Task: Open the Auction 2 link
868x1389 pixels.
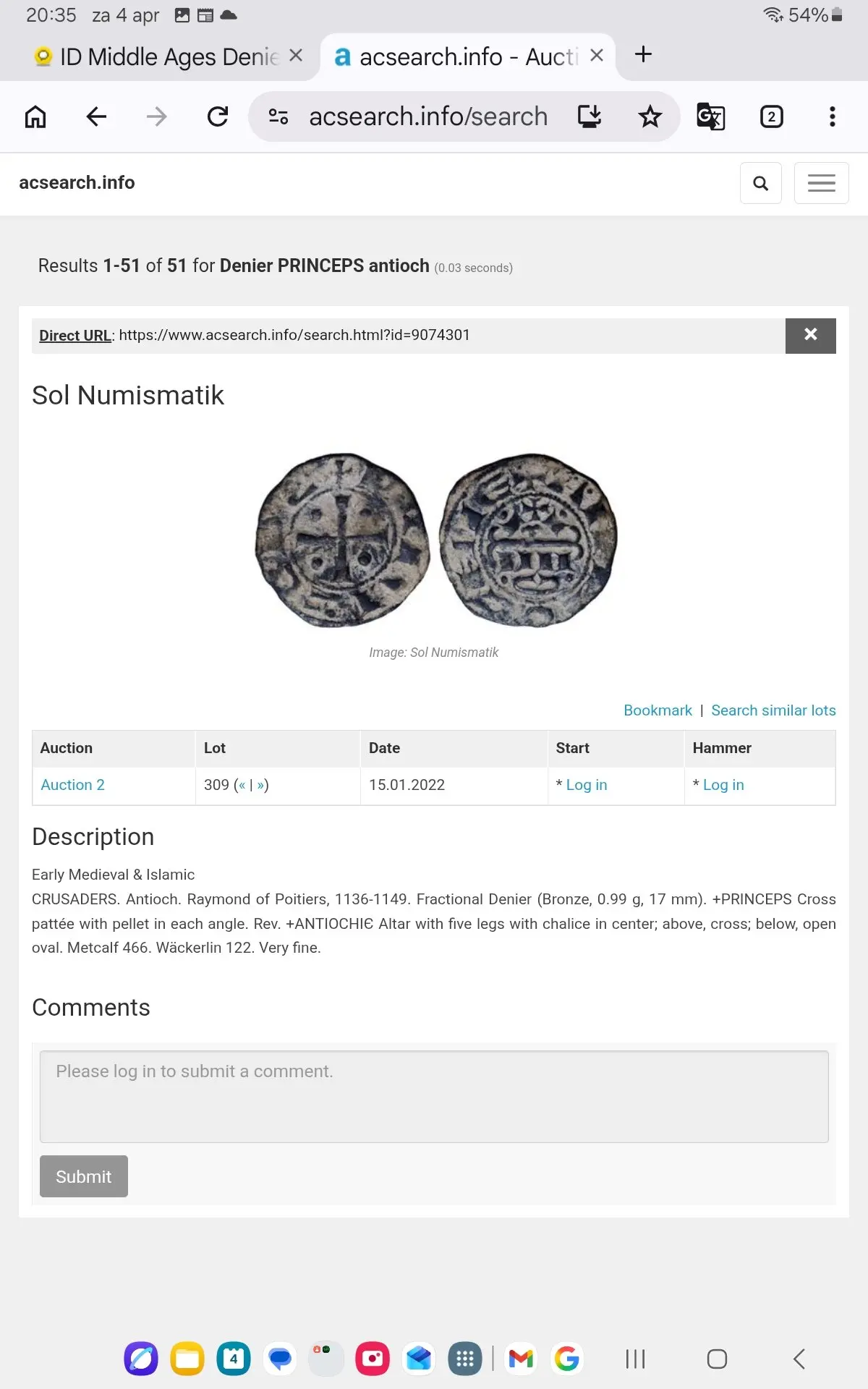Action: click(x=72, y=785)
